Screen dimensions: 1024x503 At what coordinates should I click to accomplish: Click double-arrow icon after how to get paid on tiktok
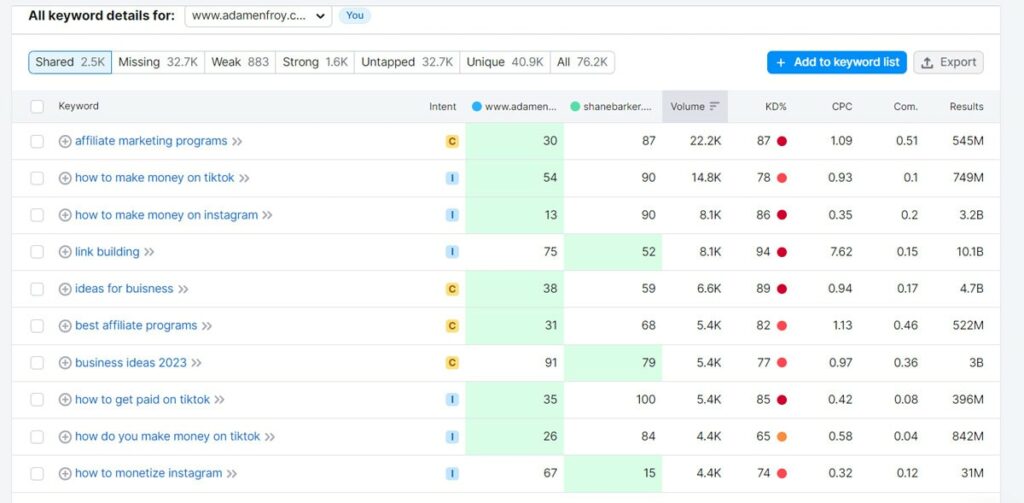click(219, 400)
